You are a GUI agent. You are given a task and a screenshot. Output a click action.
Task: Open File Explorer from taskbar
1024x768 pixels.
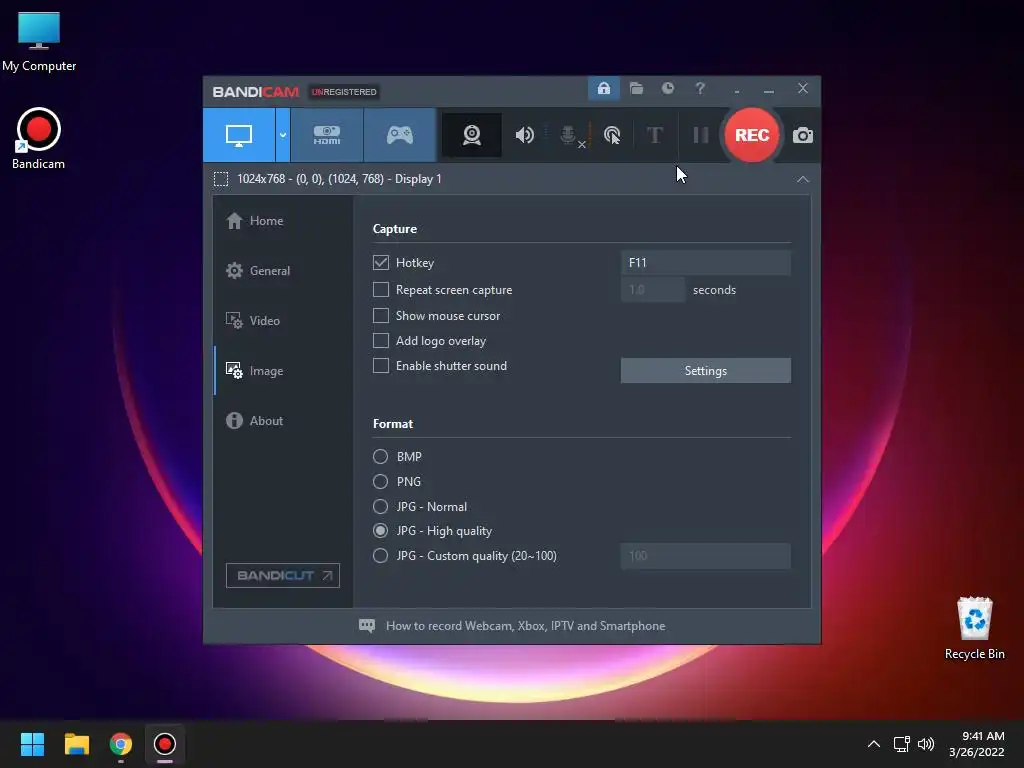coord(76,744)
